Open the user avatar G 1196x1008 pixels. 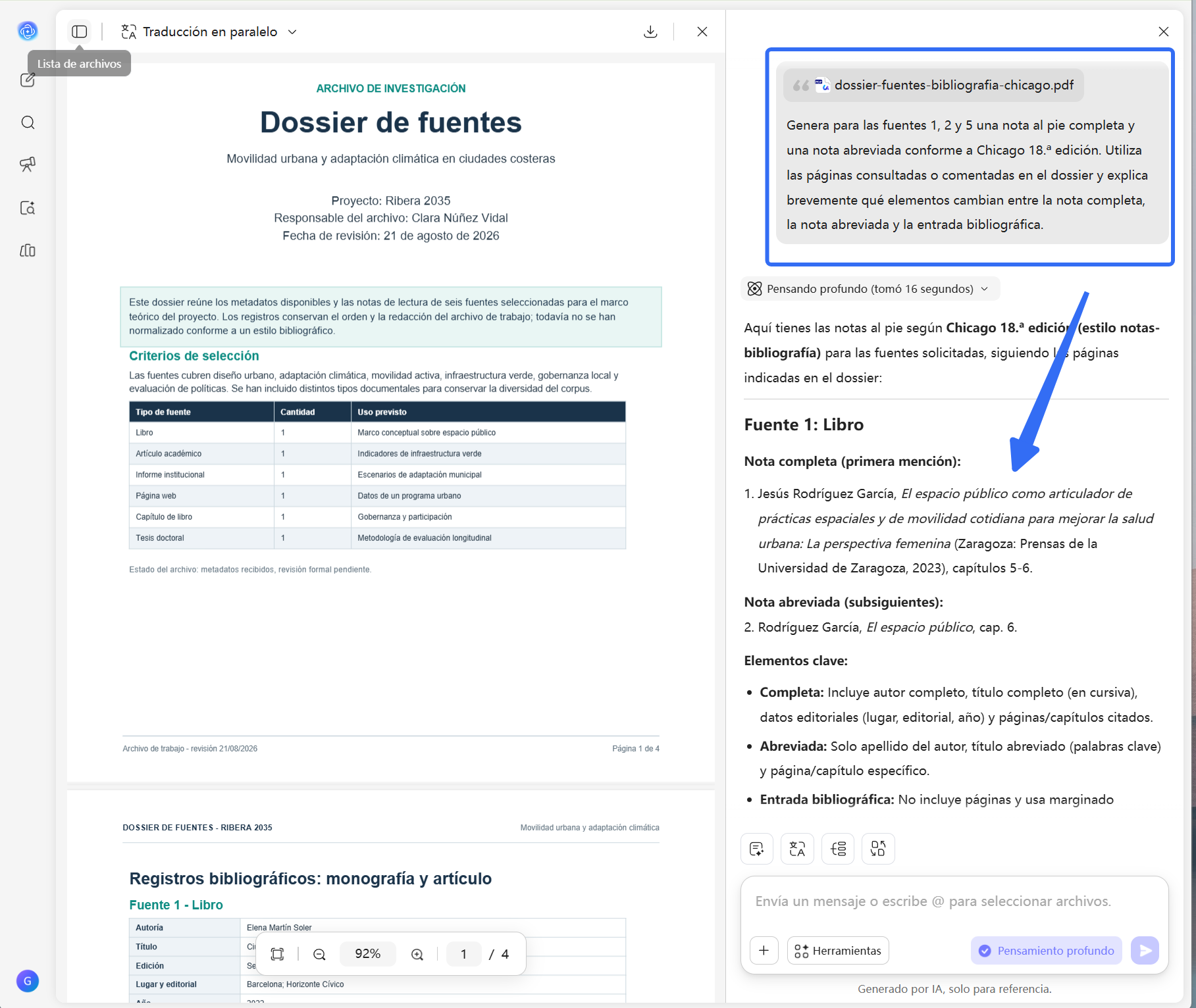28,981
